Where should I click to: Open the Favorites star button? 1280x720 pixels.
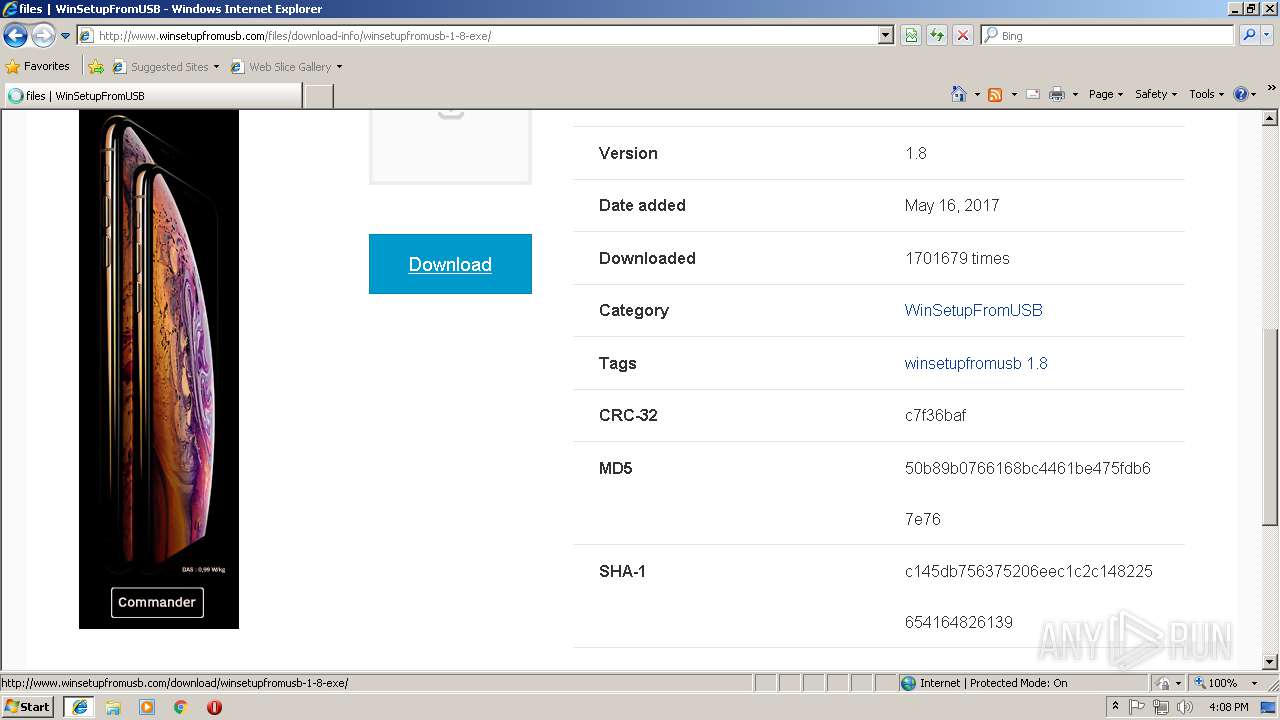click(x=38, y=67)
